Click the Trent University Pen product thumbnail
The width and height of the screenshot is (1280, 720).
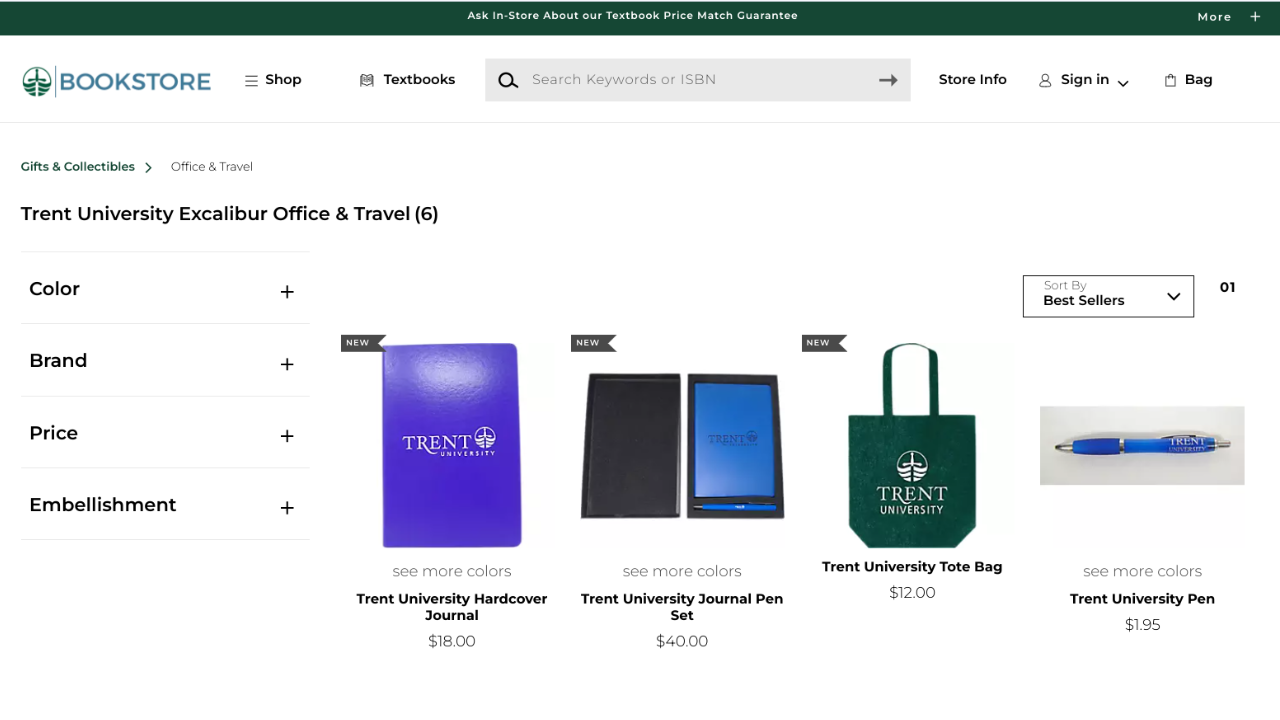point(1142,445)
